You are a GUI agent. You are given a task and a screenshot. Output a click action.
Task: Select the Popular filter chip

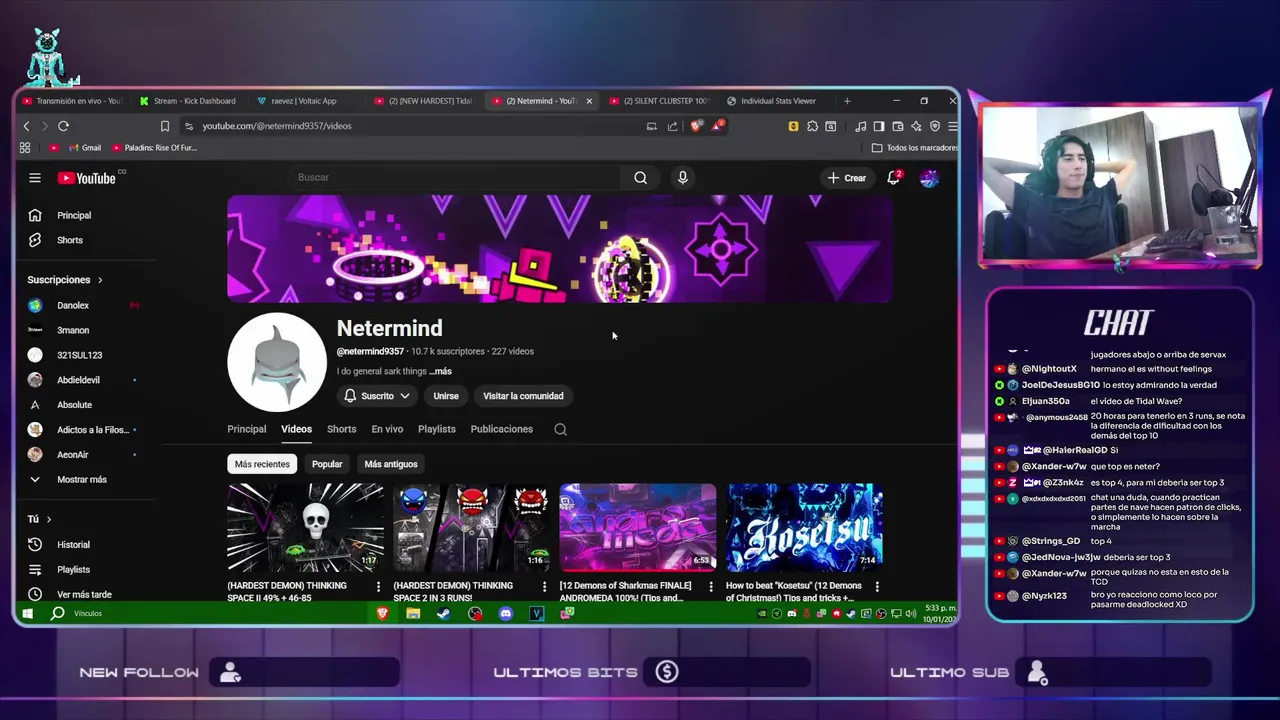[327, 464]
